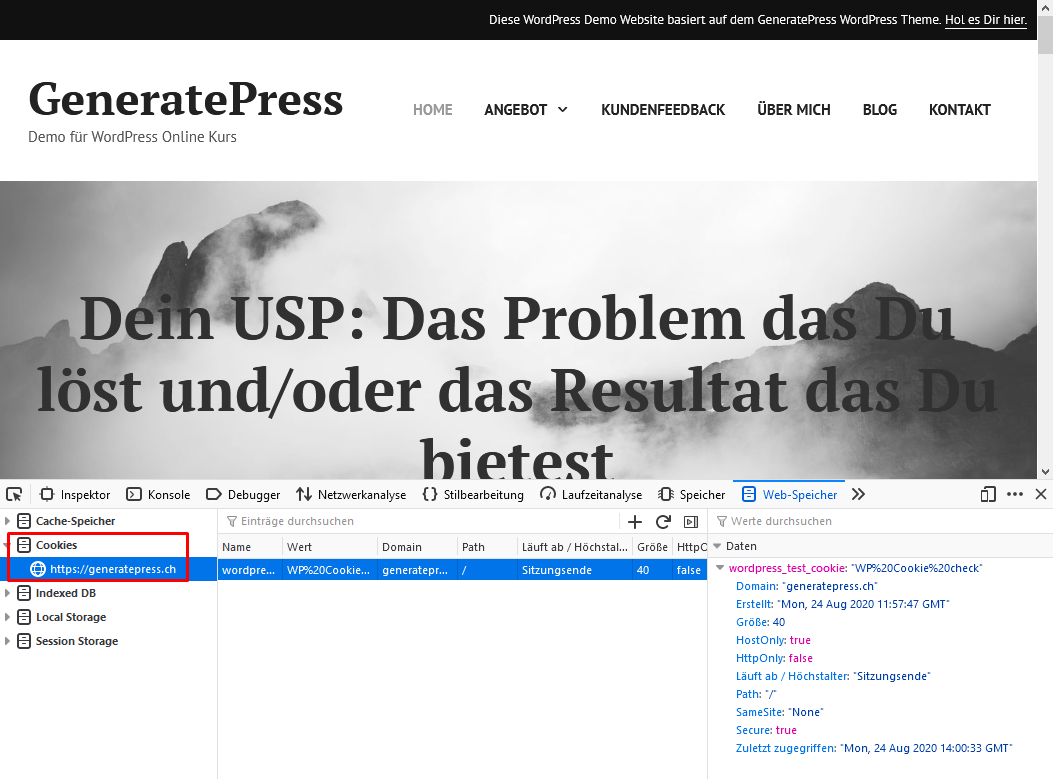Sort by Domain column header

417,547
